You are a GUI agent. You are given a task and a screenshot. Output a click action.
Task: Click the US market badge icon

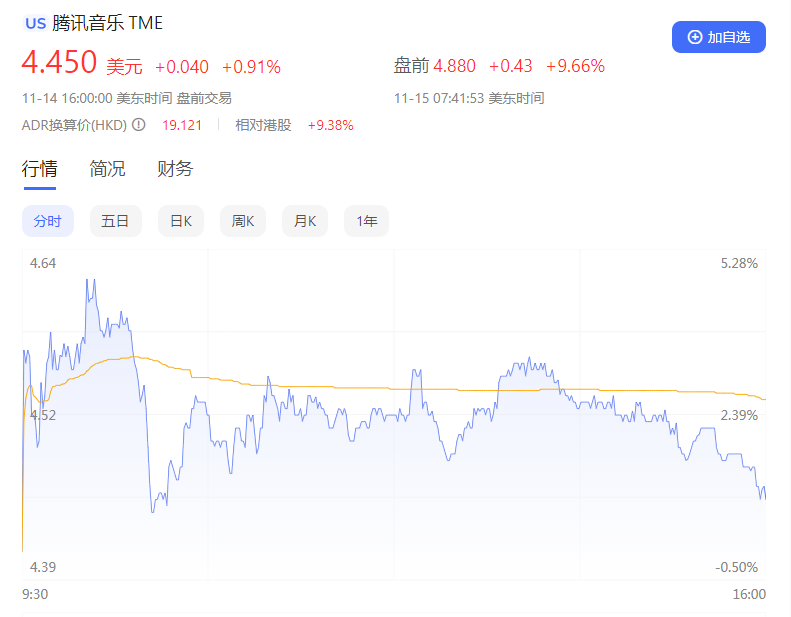click(x=35, y=23)
